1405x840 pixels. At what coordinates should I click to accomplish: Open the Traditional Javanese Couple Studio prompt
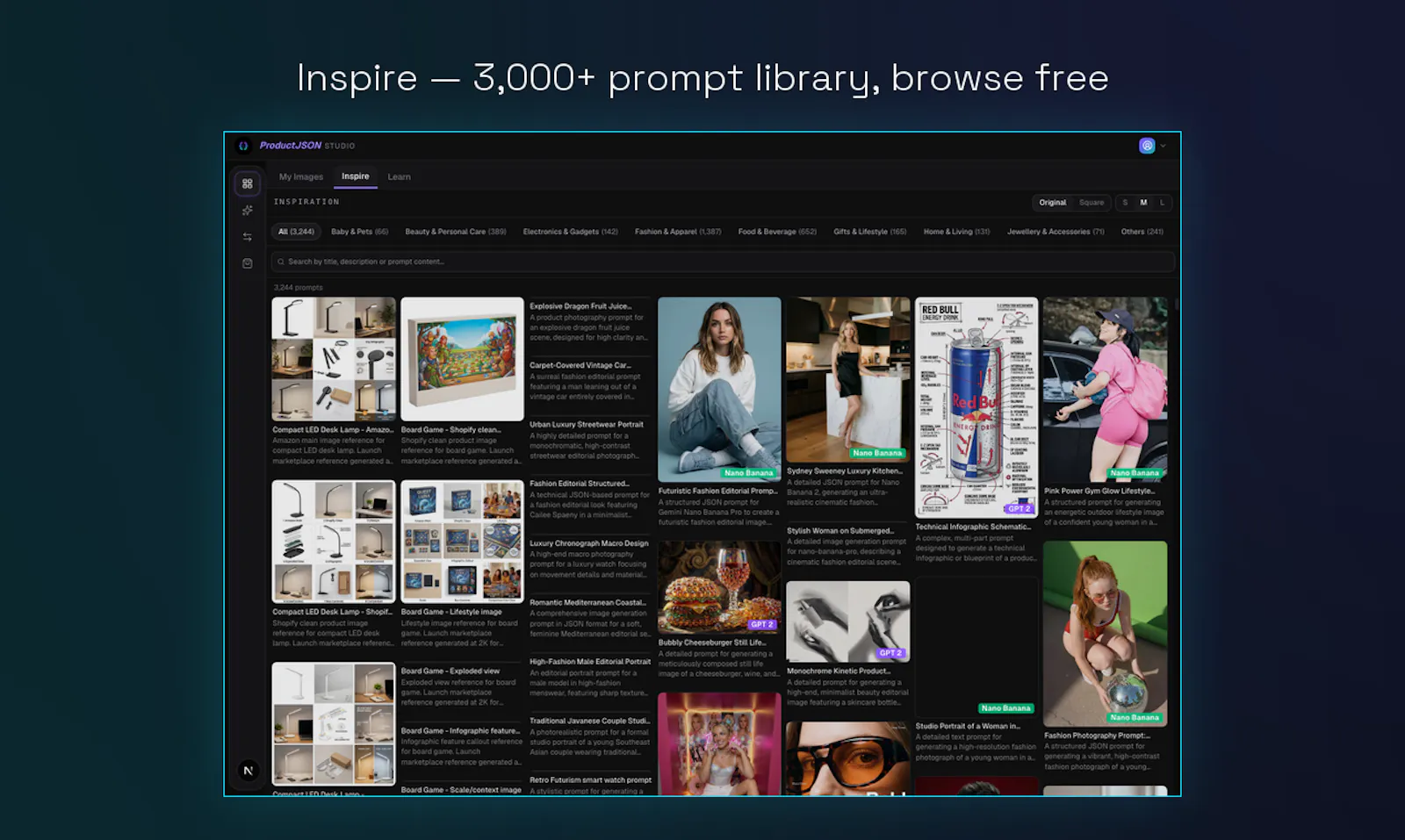pyautogui.click(x=589, y=736)
